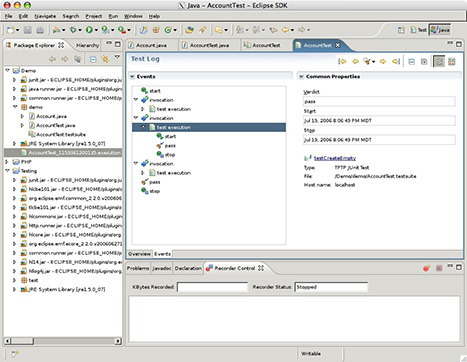Click the testCreateEmpty link
Viewport: 467px width, 362px height.
point(335,158)
